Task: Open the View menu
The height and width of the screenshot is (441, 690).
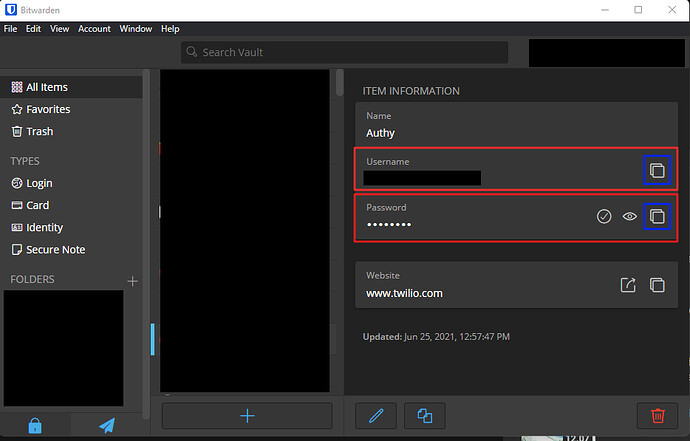Action: 59,29
